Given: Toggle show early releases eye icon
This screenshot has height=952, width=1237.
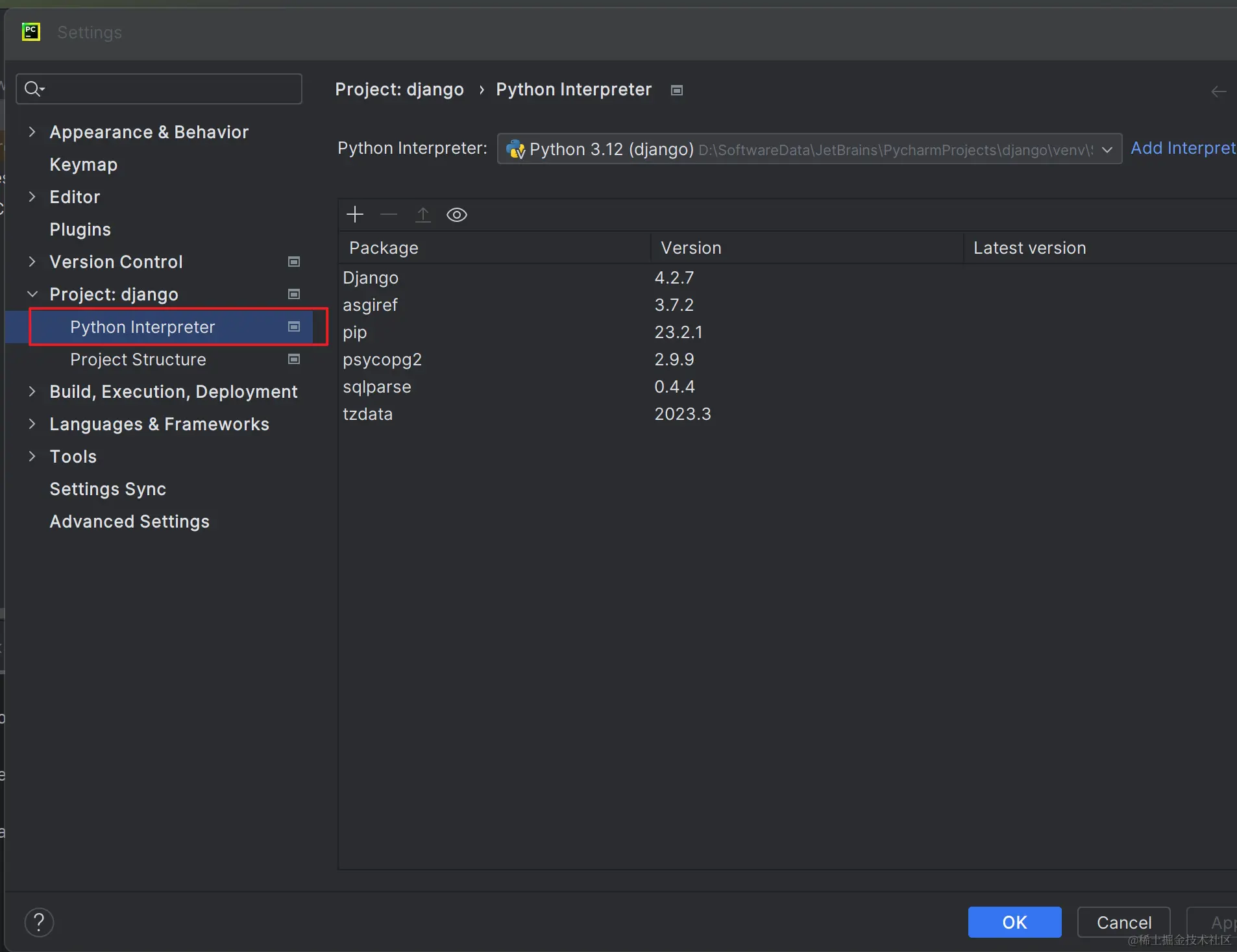Looking at the screenshot, I should click(457, 215).
